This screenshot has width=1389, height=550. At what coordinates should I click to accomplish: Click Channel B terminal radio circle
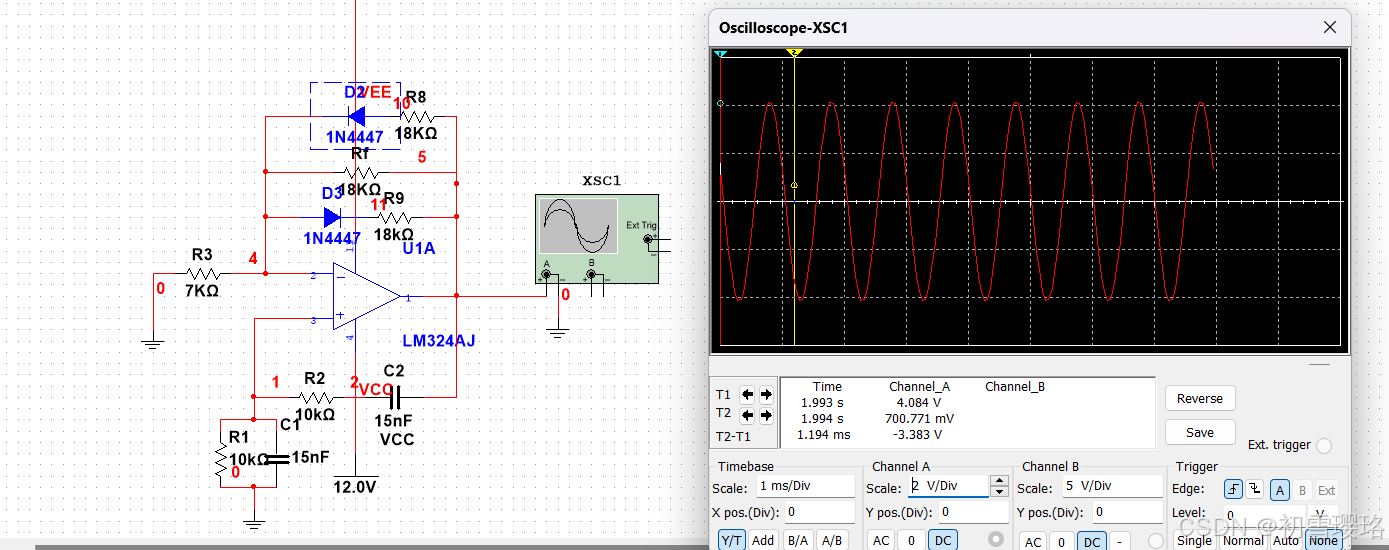click(1156, 540)
